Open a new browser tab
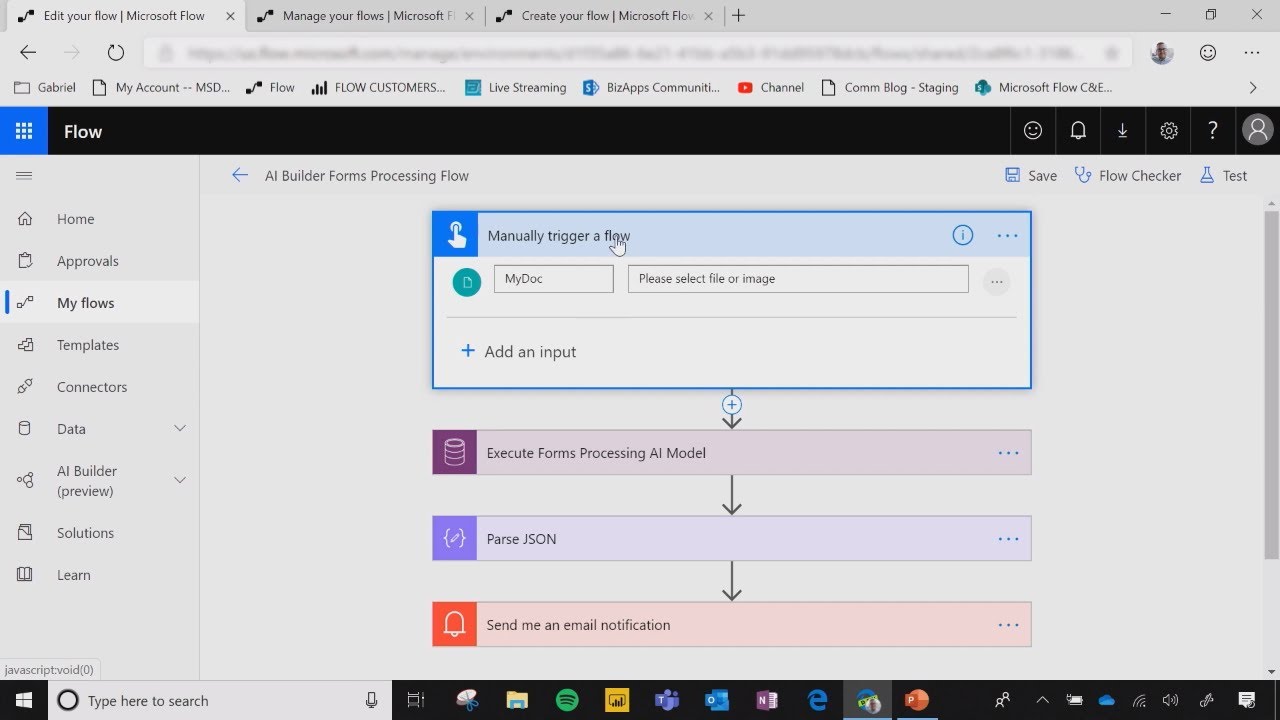Viewport: 1280px width, 720px height. point(739,15)
